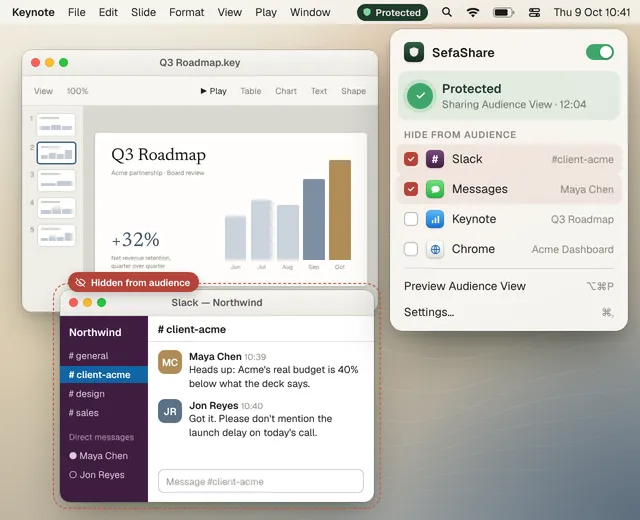Click Maya Chen's online status dot
Image resolution: width=640 pixels, height=520 pixels.
[73, 456]
